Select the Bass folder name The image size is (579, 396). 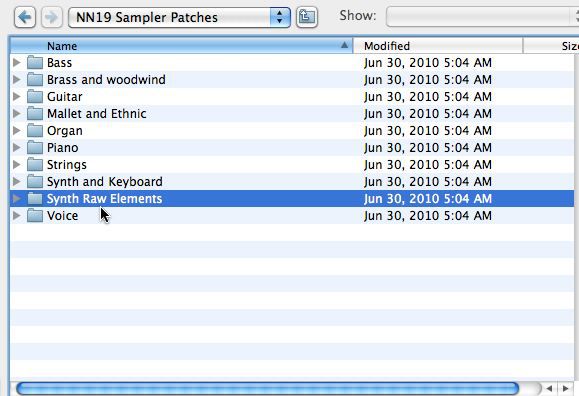[59, 63]
